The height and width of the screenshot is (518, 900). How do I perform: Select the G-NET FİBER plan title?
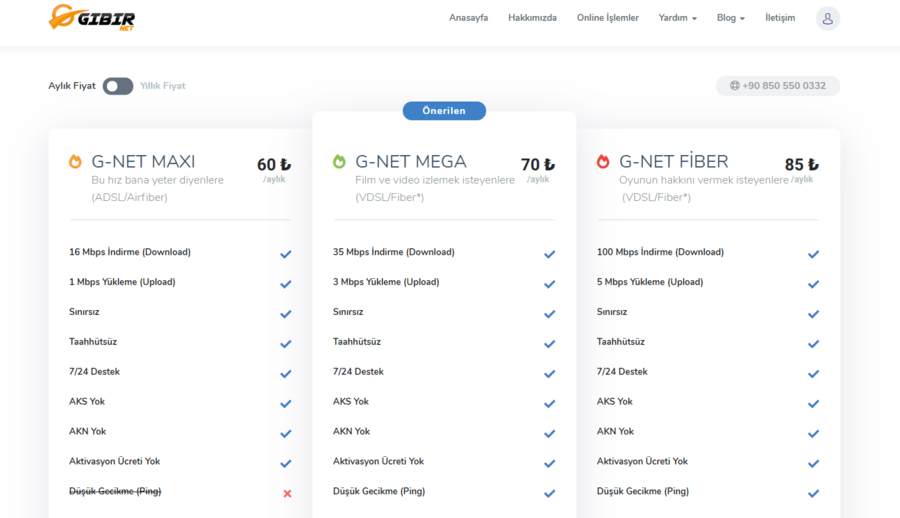click(x=674, y=161)
